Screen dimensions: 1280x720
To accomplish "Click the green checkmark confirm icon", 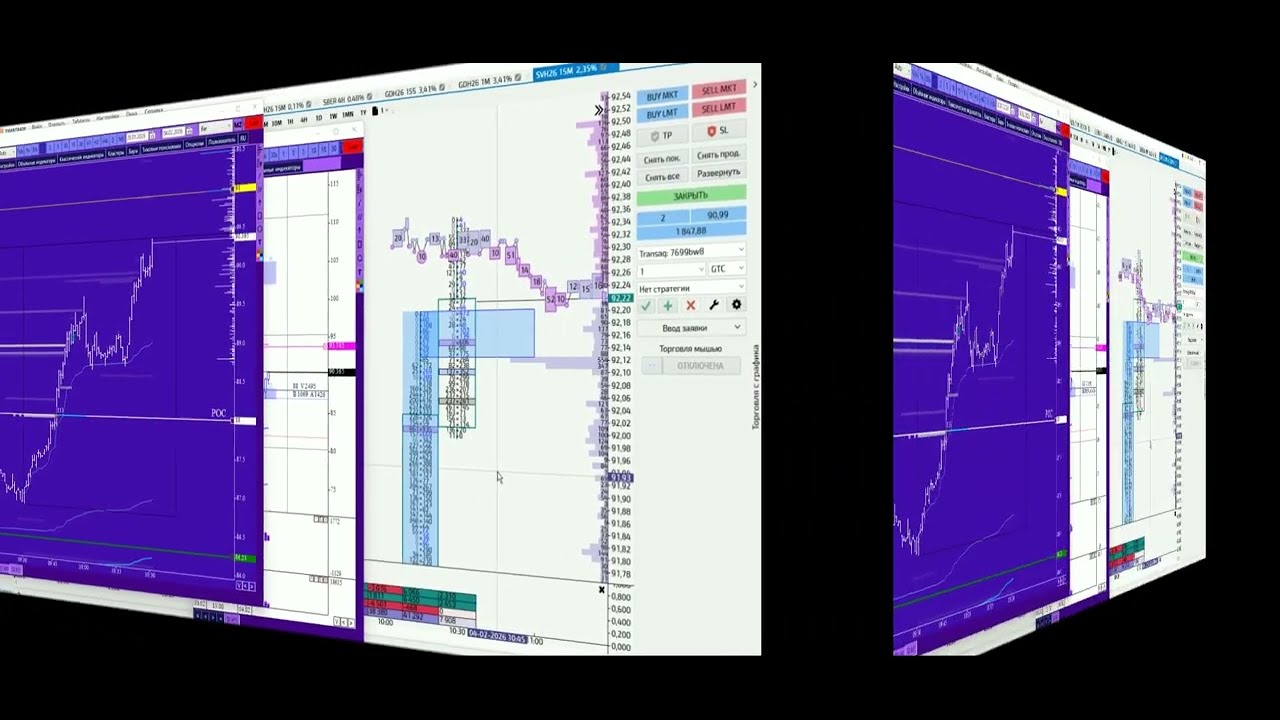I will tap(646, 305).
